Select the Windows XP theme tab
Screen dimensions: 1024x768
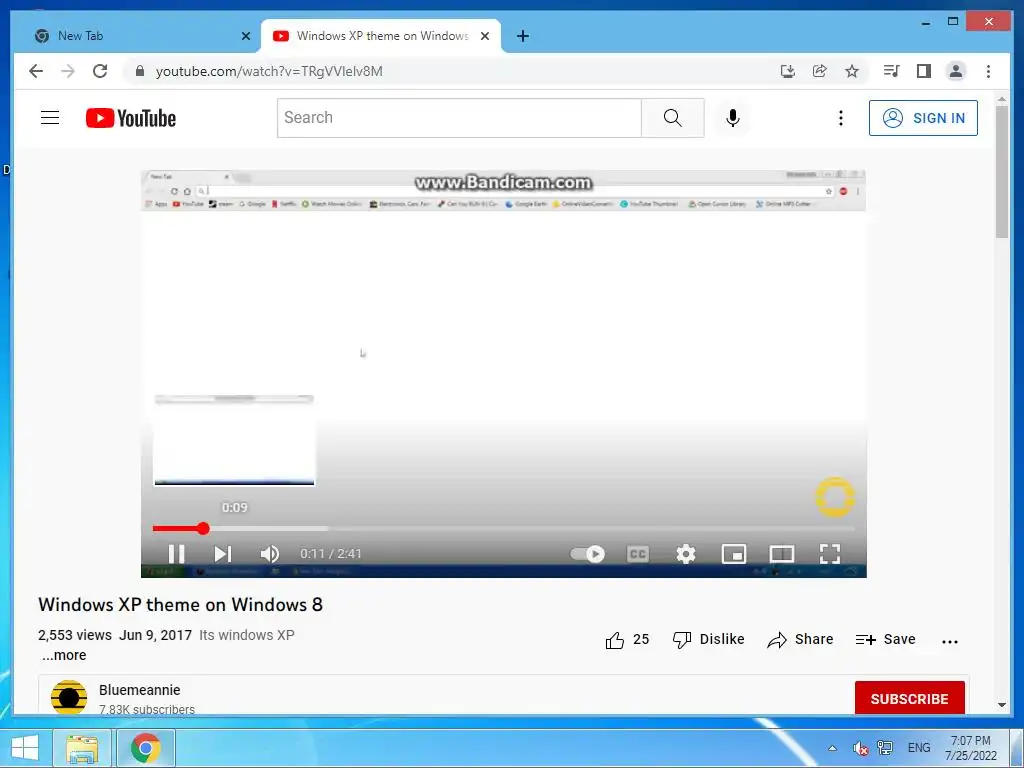(381, 36)
